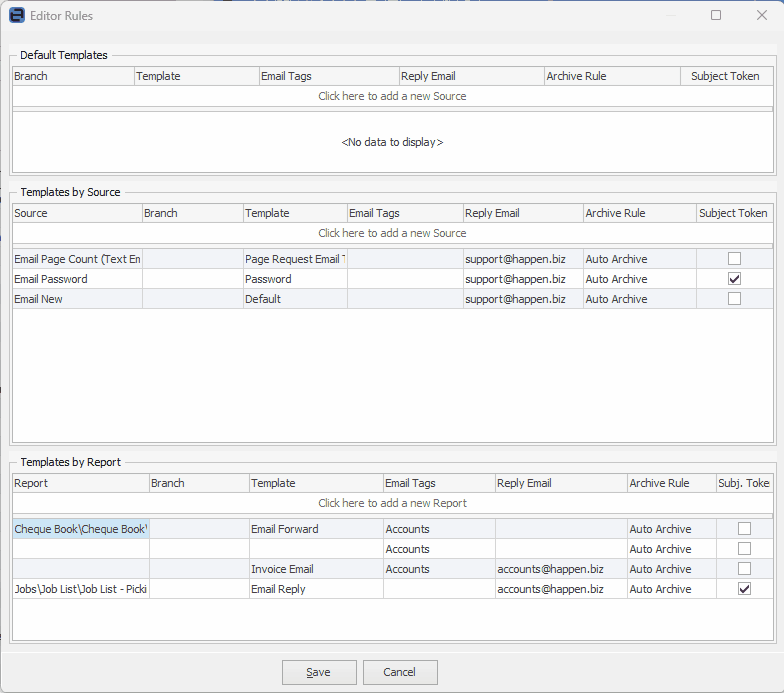Add a new Source in Templates by Source
The image size is (784, 693).
[x=392, y=233]
